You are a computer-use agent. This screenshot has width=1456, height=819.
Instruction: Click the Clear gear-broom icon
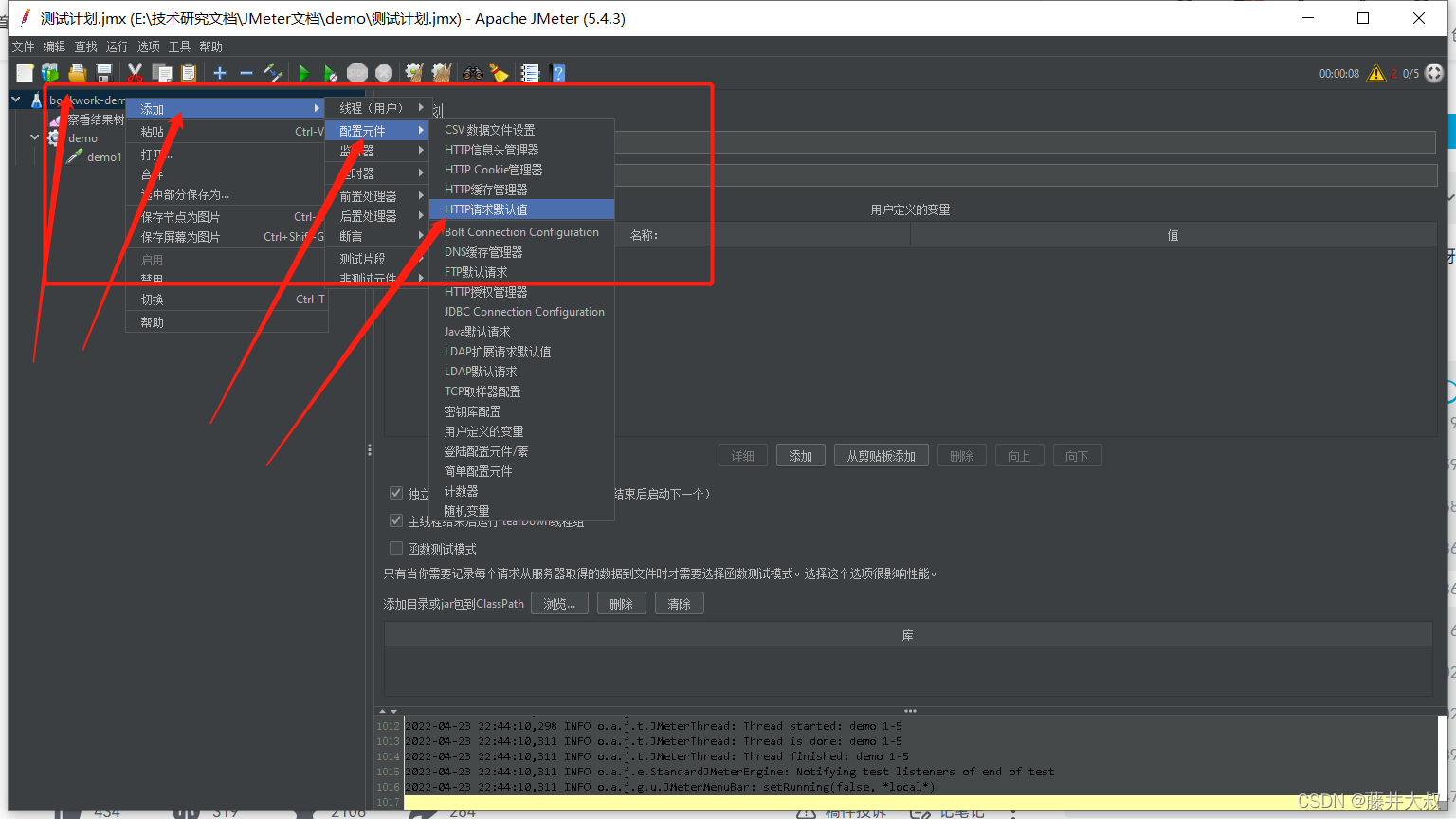click(414, 73)
